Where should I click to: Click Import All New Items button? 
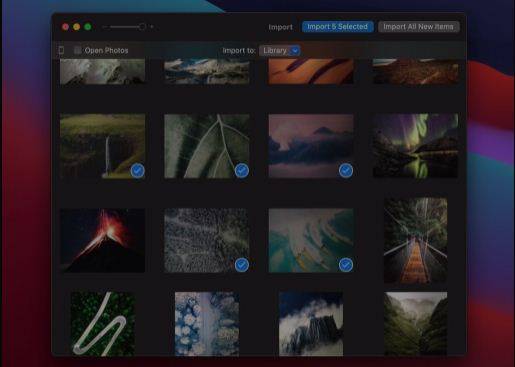coord(418,27)
